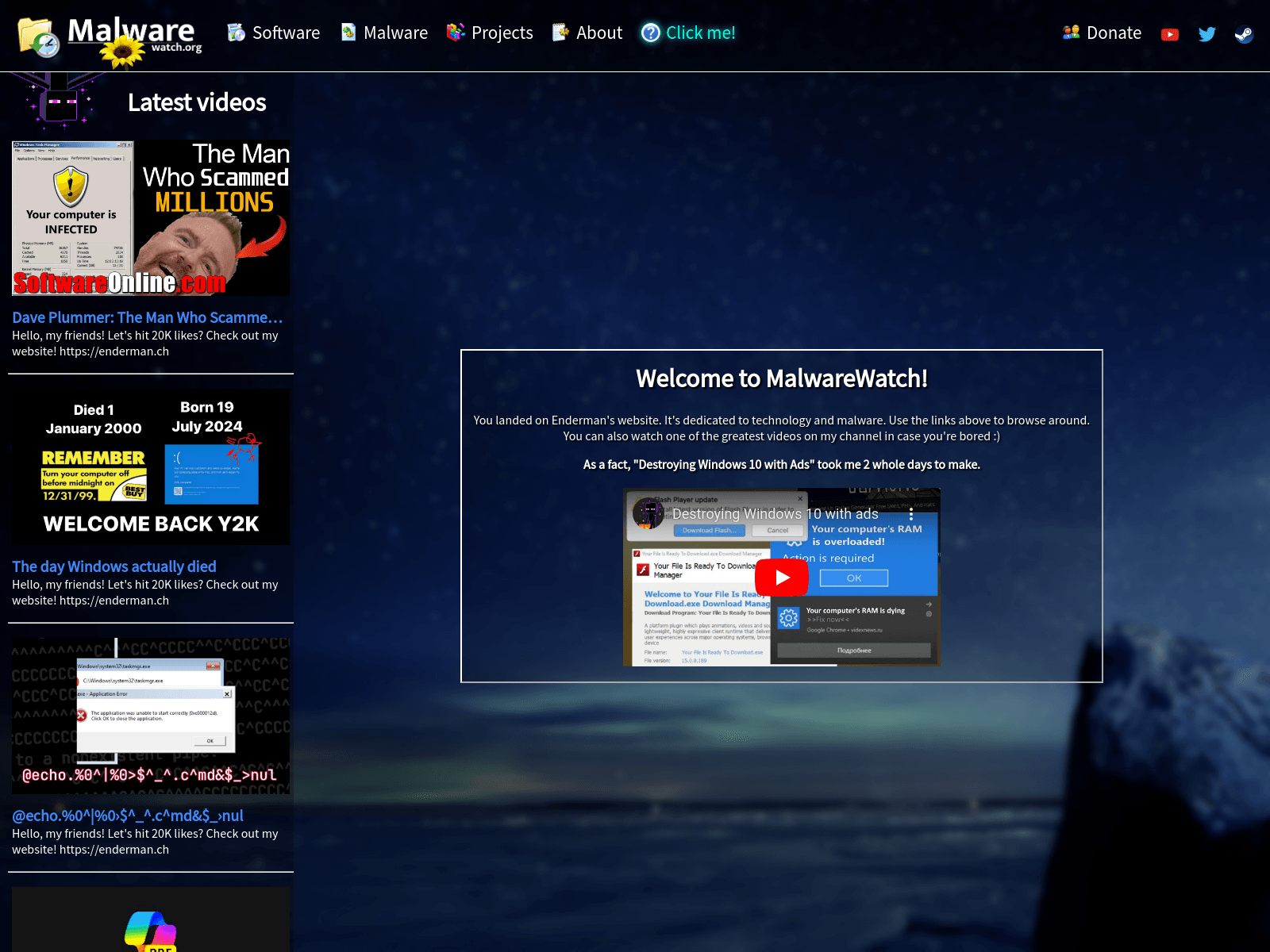
Task: Open the Welcome Back Y2K thumbnail
Action: tap(151, 467)
